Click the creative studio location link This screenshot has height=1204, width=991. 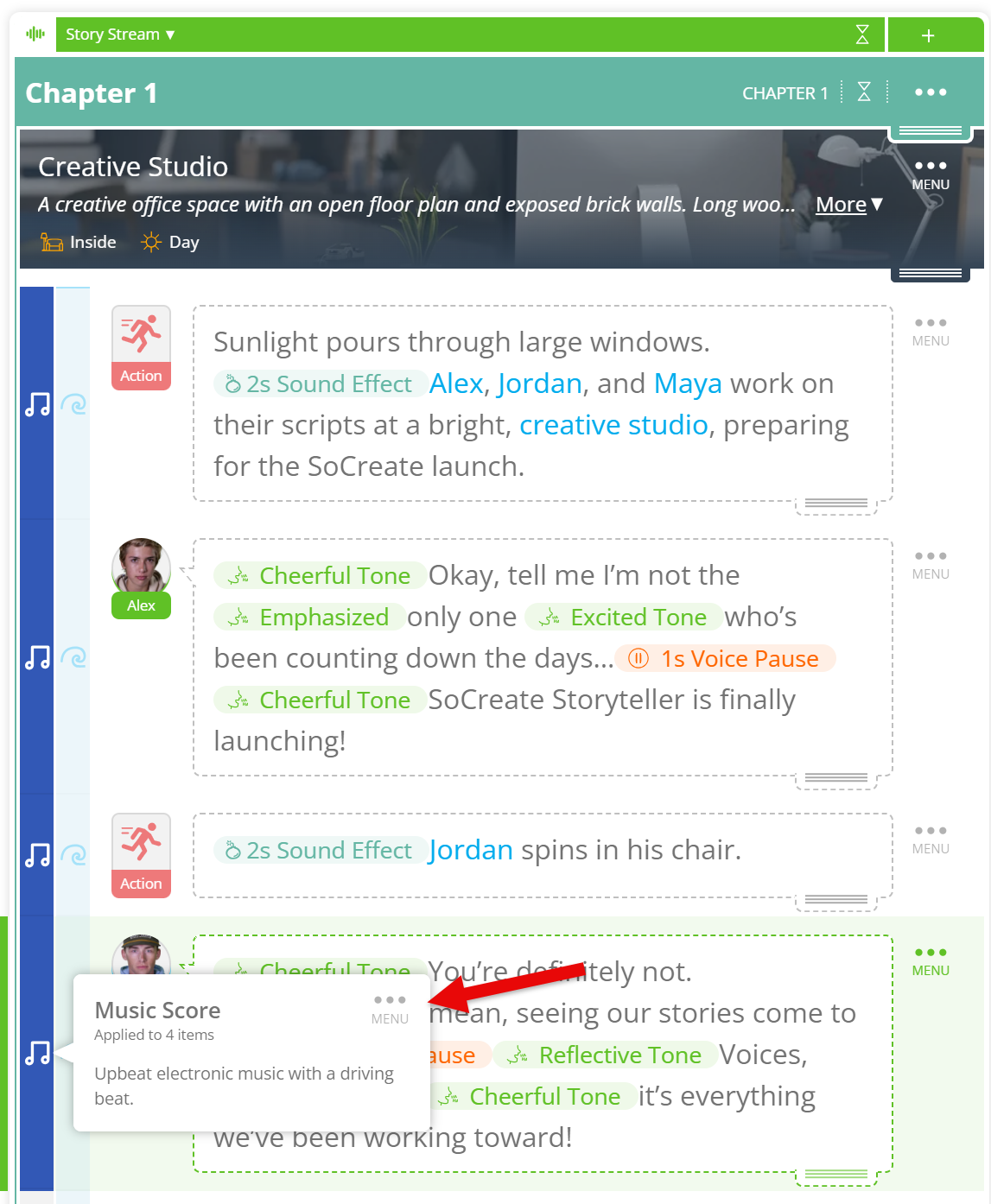click(x=613, y=425)
